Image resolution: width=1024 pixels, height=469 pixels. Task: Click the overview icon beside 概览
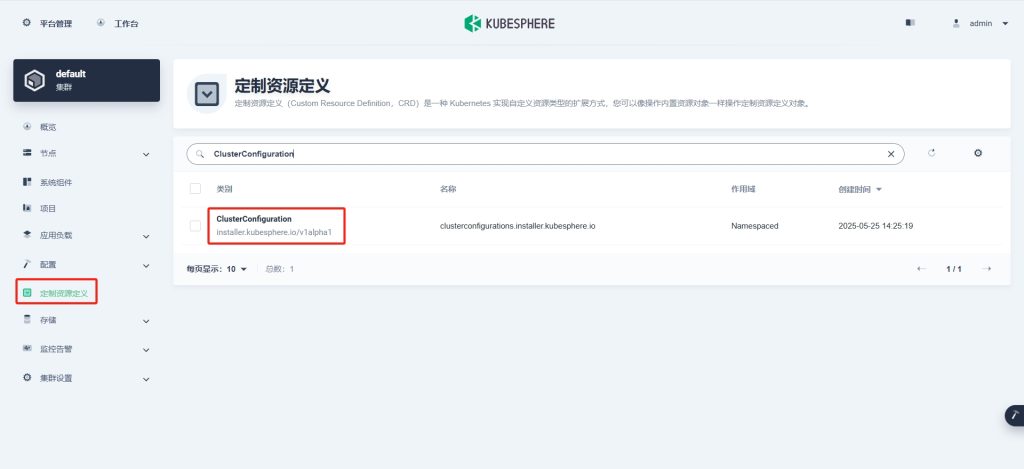pyautogui.click(x=27, y=127)
